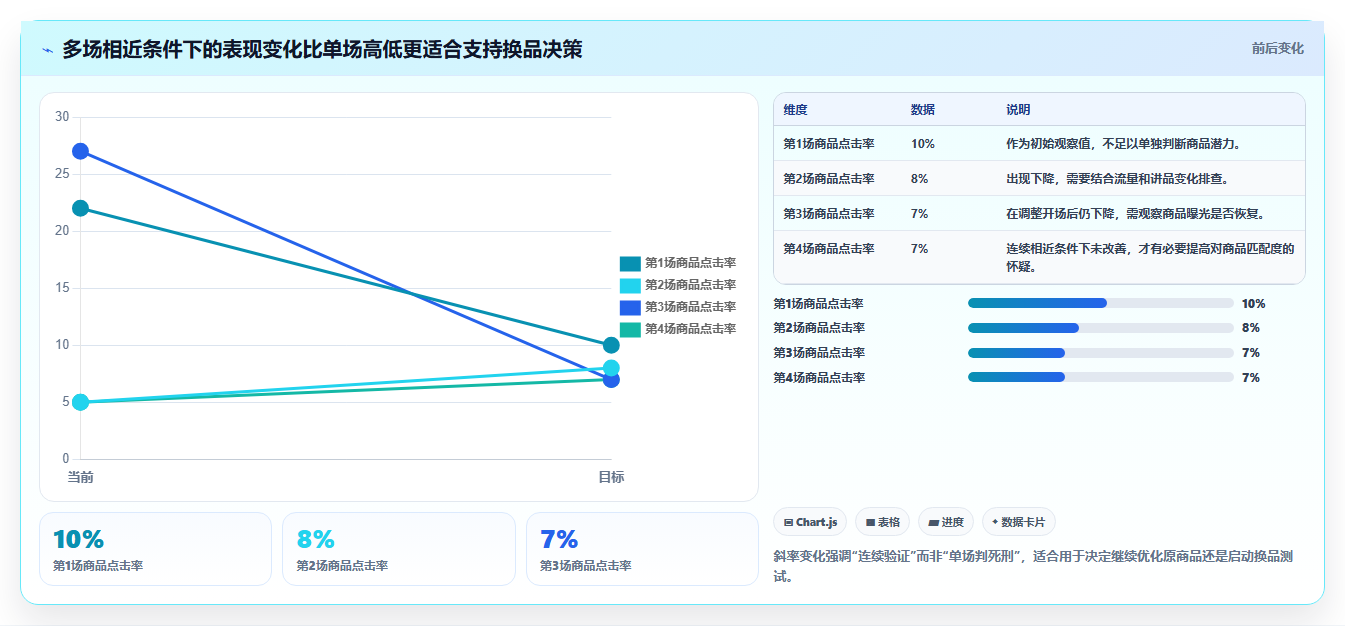Click the 前后变化 label in the header
Image resolution: width=1345 pixels, height=626 pixels.
pos(1277,48)
